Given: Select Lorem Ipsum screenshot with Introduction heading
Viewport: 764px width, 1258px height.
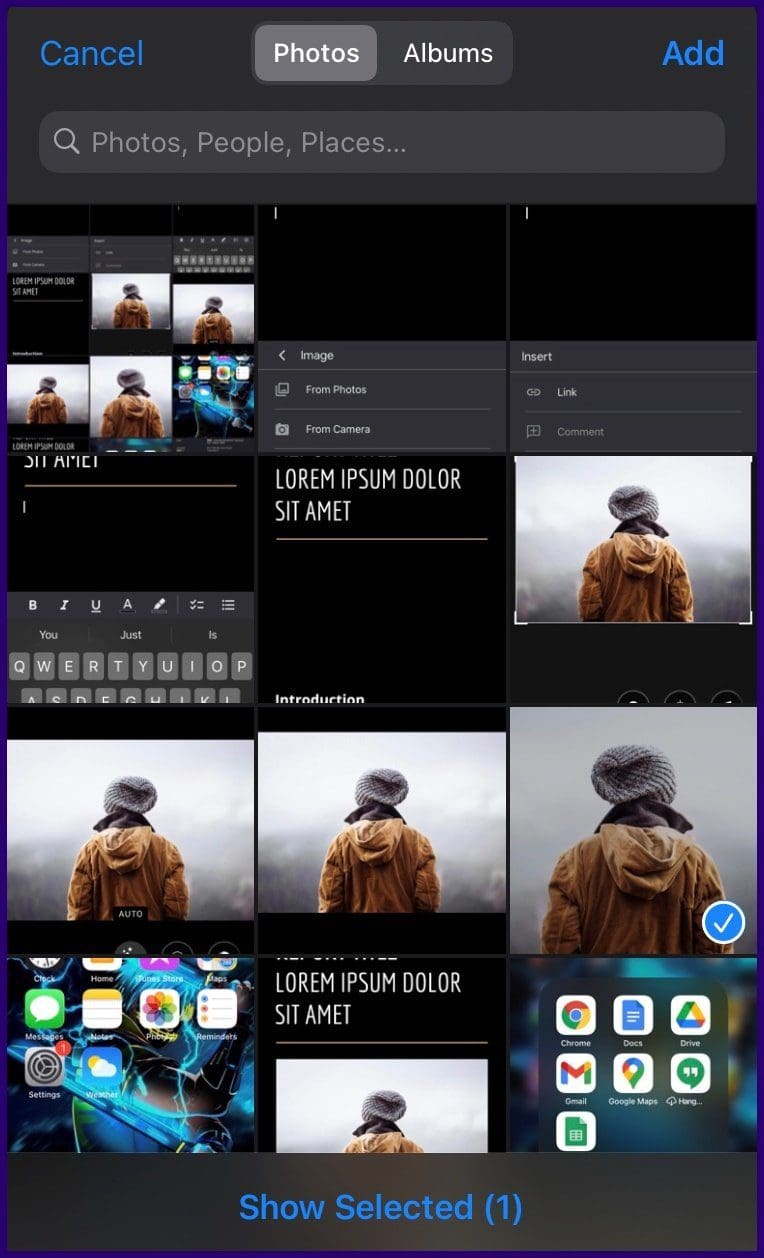Looking at the screenshot, I should click(382, 580).
